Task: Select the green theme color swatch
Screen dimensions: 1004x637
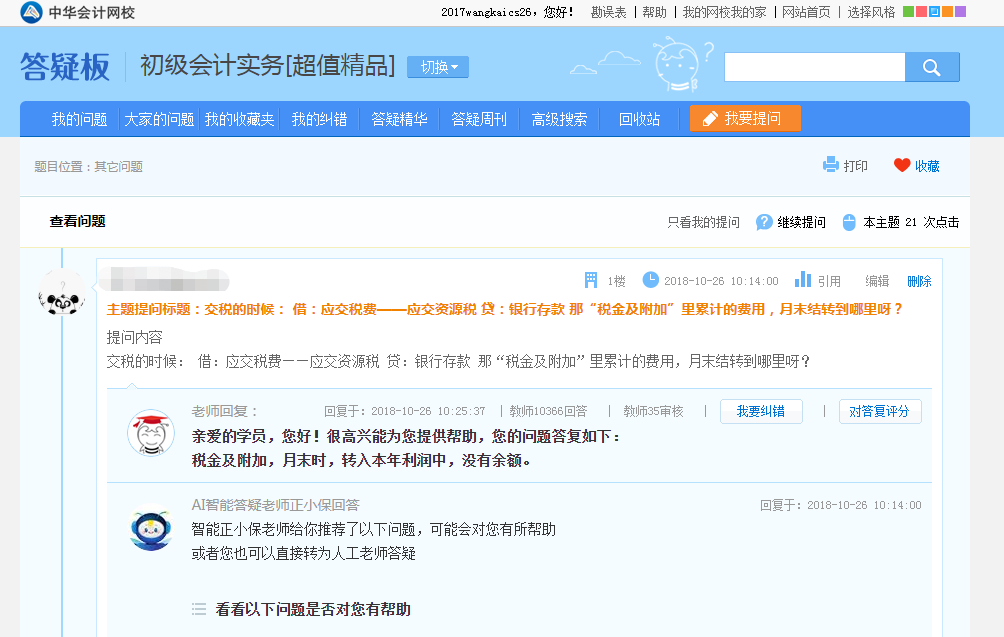Action: tap(908, 12)
